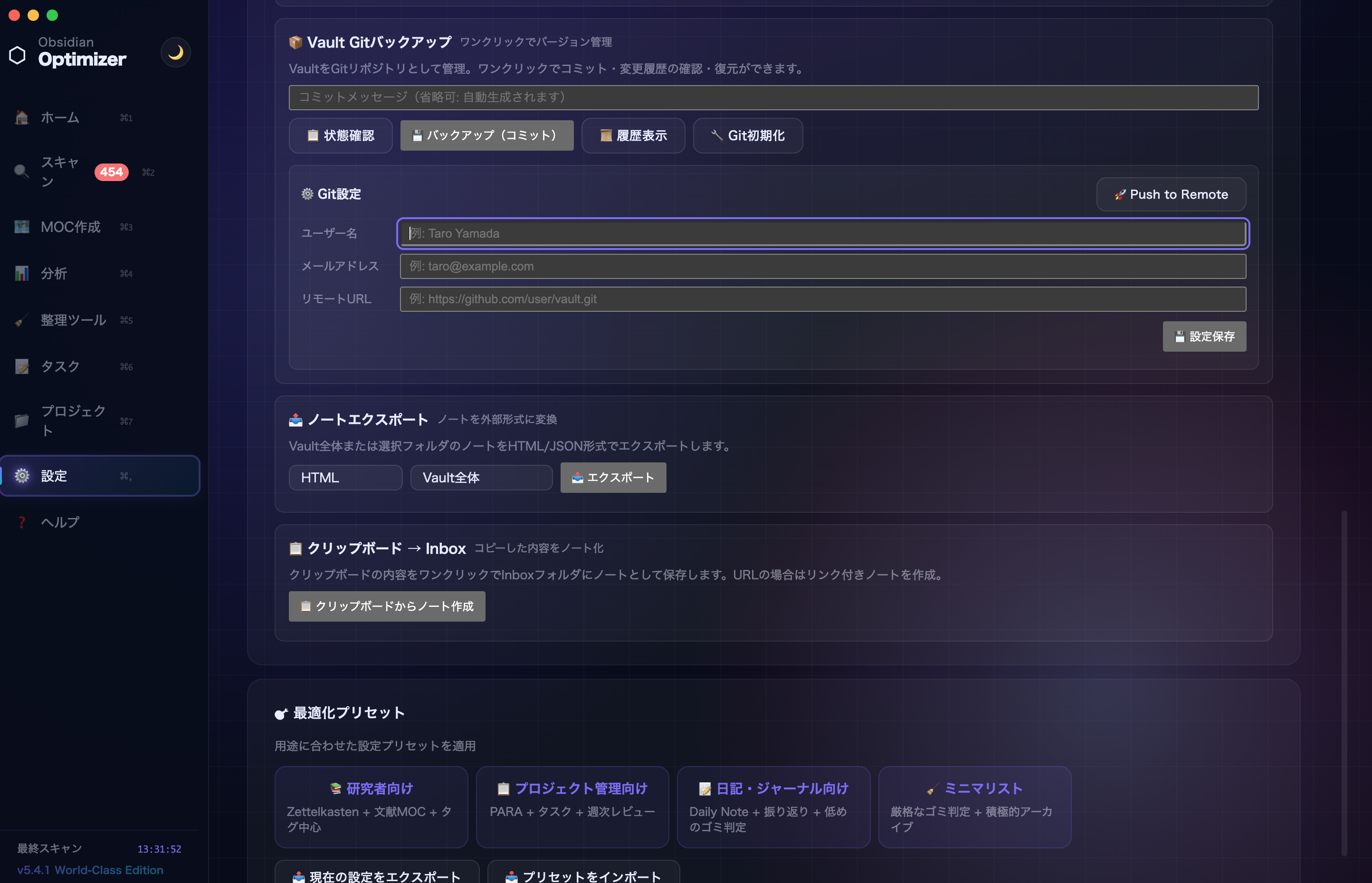The height and width of the screenshot is (883, 1372).
Task: Click the 整理ツール broom icon
Action: (22, 320)
